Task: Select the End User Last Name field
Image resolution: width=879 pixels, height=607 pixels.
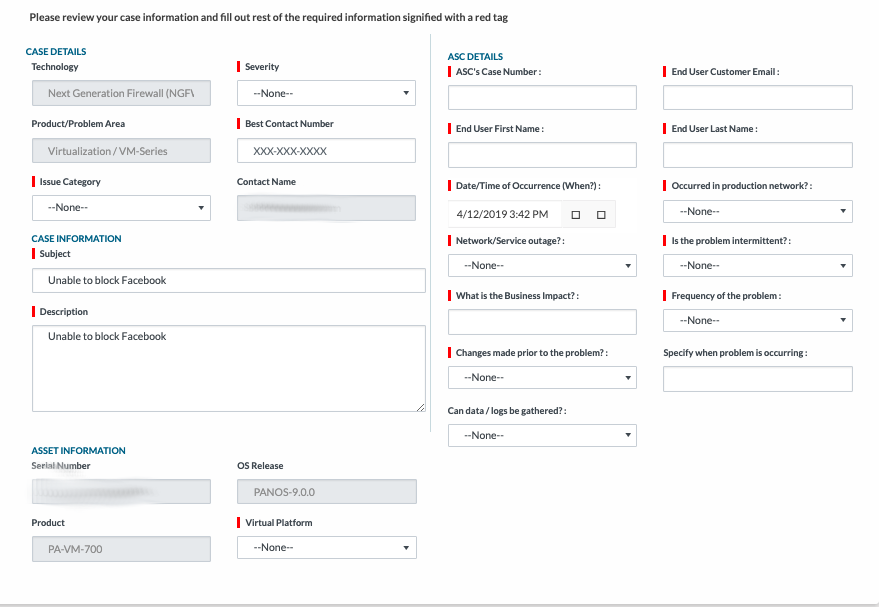Action: click(x=757, y=155)
